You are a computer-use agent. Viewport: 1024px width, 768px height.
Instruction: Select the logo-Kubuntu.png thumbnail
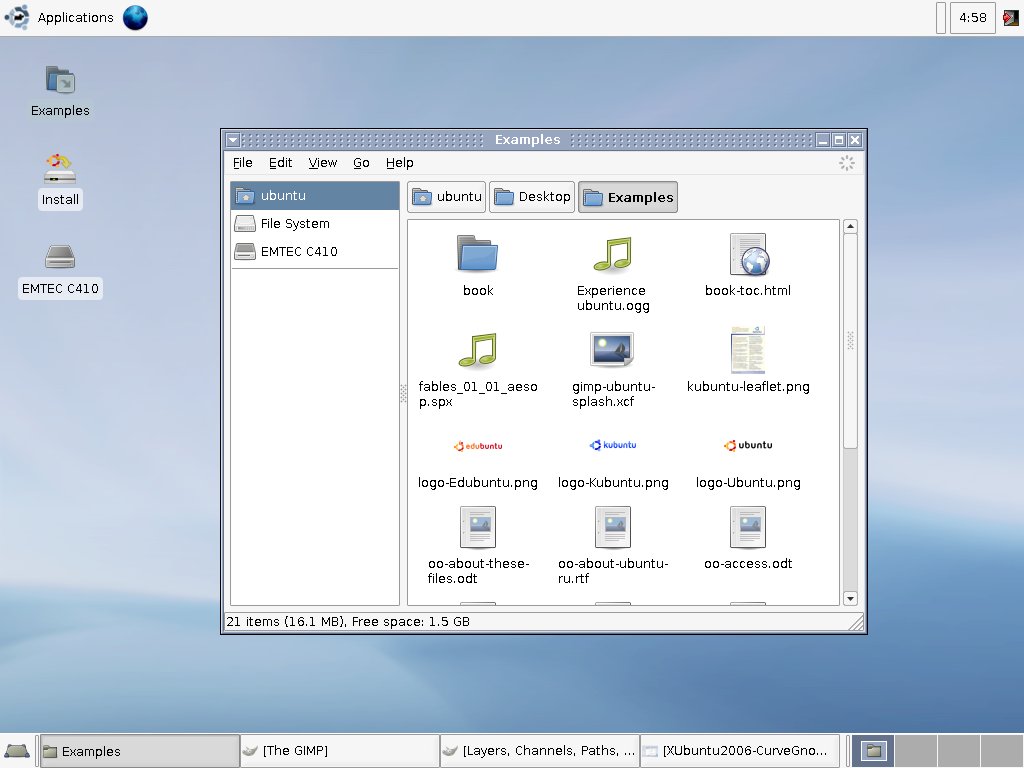(613, 445)
